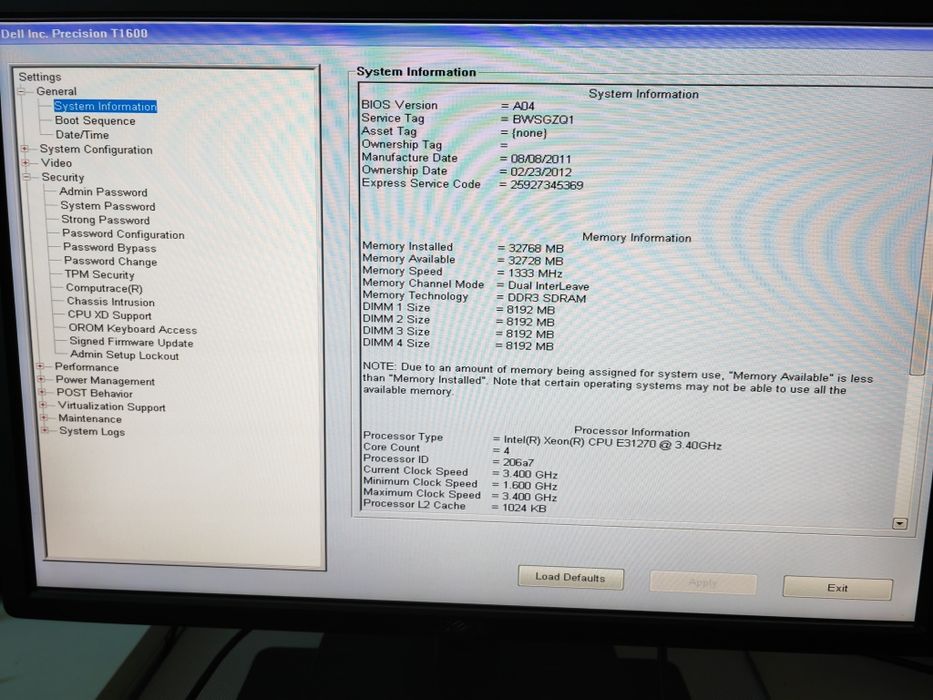Open the OROM Keyboard Access setting
This screenshot has height=700, width=933.
(x=133, y=329)
